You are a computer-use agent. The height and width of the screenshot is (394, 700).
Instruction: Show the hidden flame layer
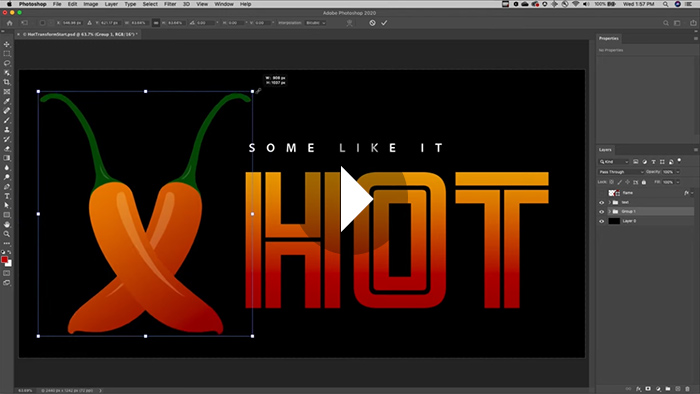coord(601,193)
